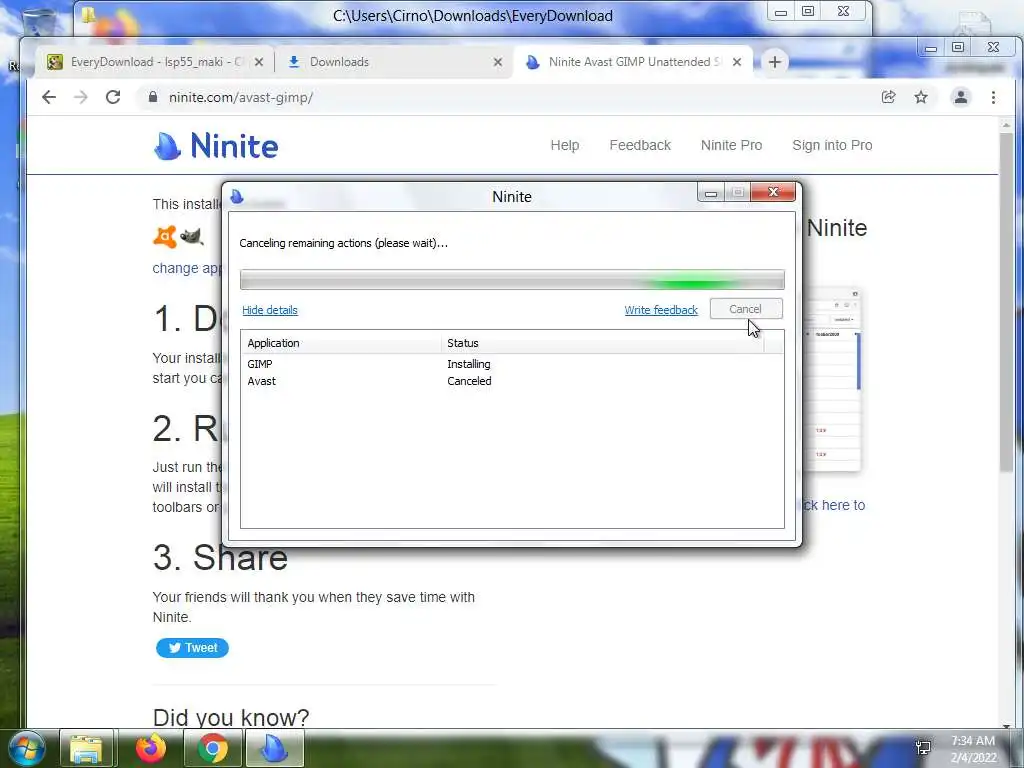Share this page icon in address bar
This screenshot has width=1024, height=768.
tap(888, 97)
